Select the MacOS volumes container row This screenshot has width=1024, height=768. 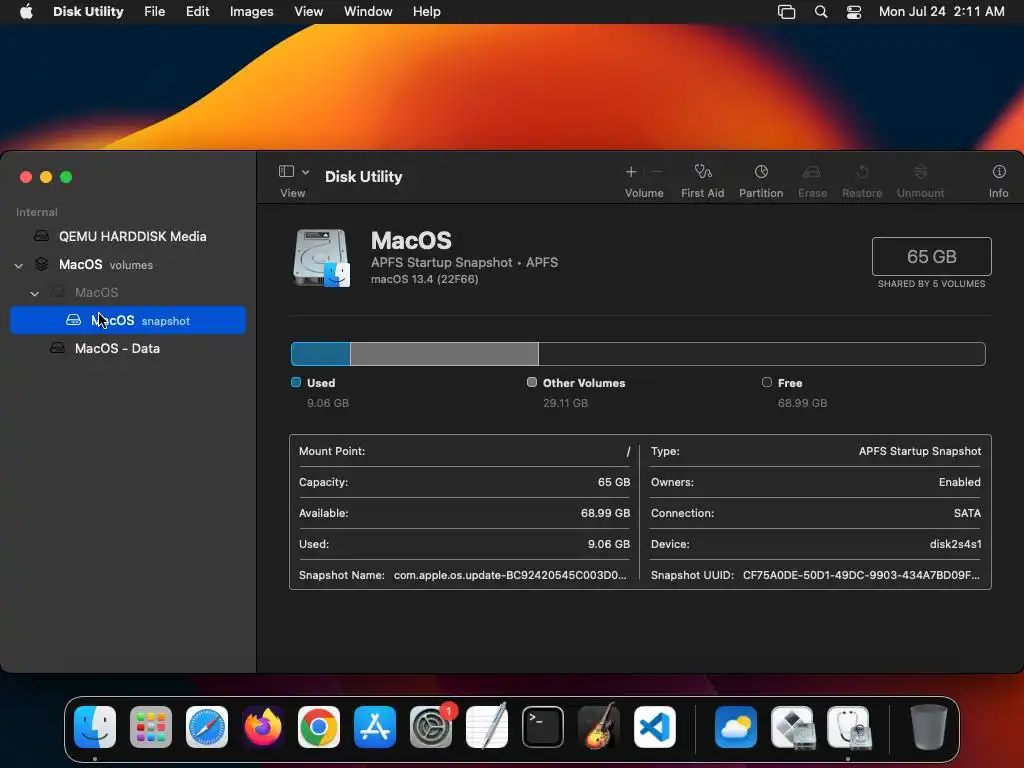pos(128,264)
